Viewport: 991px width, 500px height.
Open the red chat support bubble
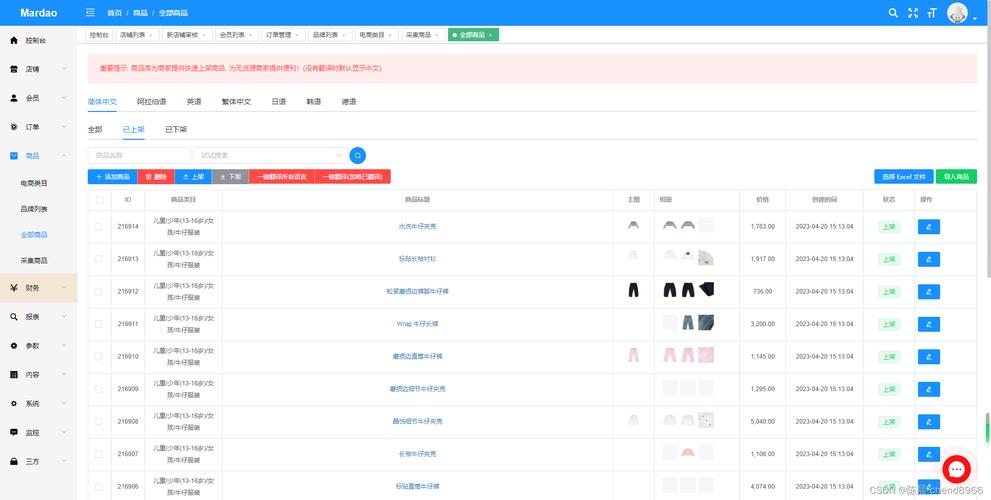pyautogui.click(x=957, y=468)
